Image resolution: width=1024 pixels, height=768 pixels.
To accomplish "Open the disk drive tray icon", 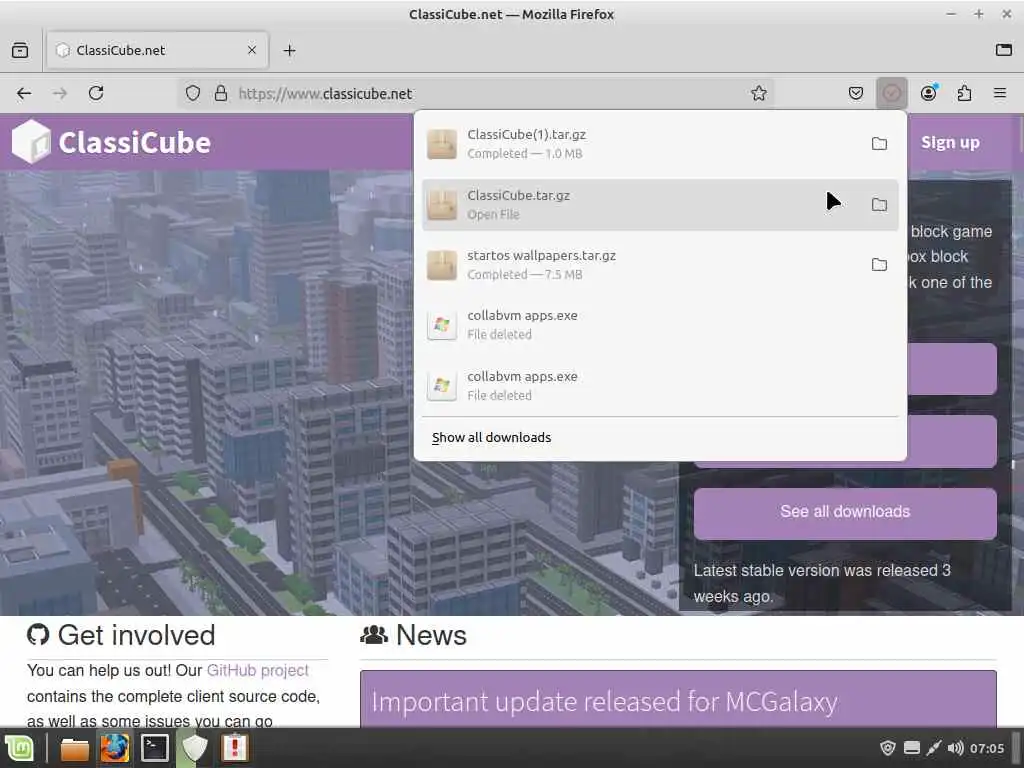I will click(x=912, y=748).
